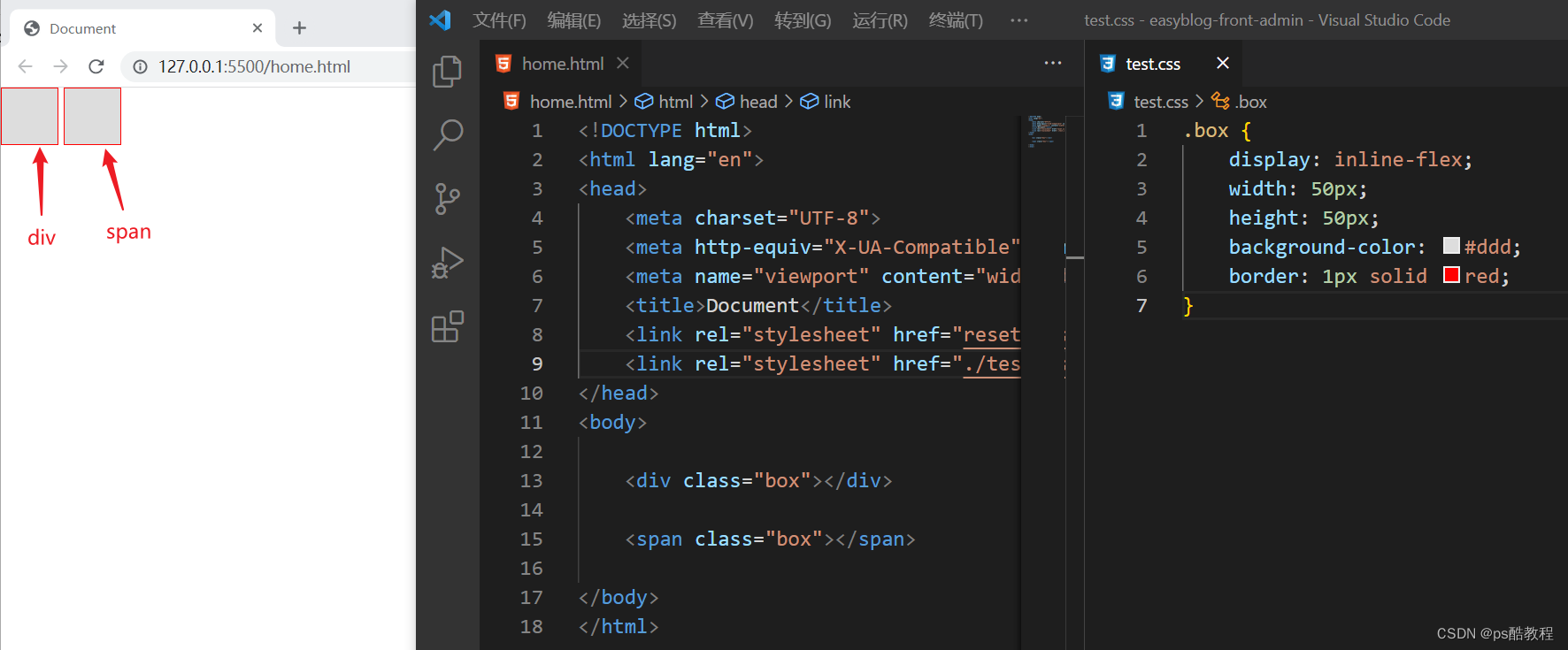Image resolution: width=1568 pixels, height=650 pixels.
Task: Open the Run and Debug view
Action: [x=447, y=263]
